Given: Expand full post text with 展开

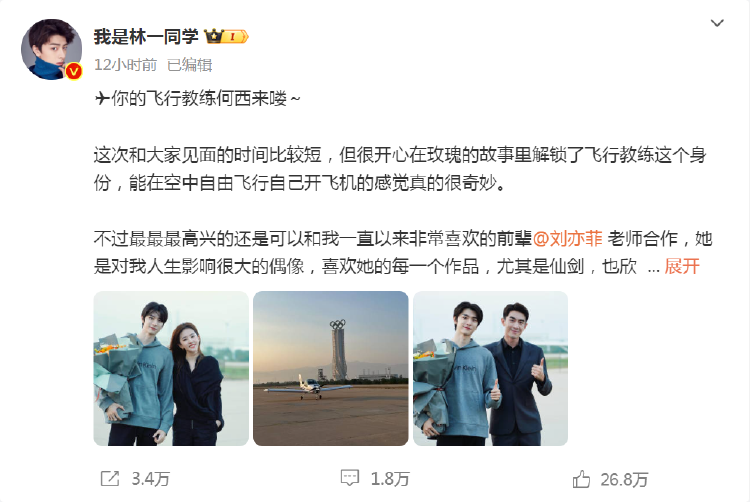Looking at the screenshot, I should click(682, 266).
